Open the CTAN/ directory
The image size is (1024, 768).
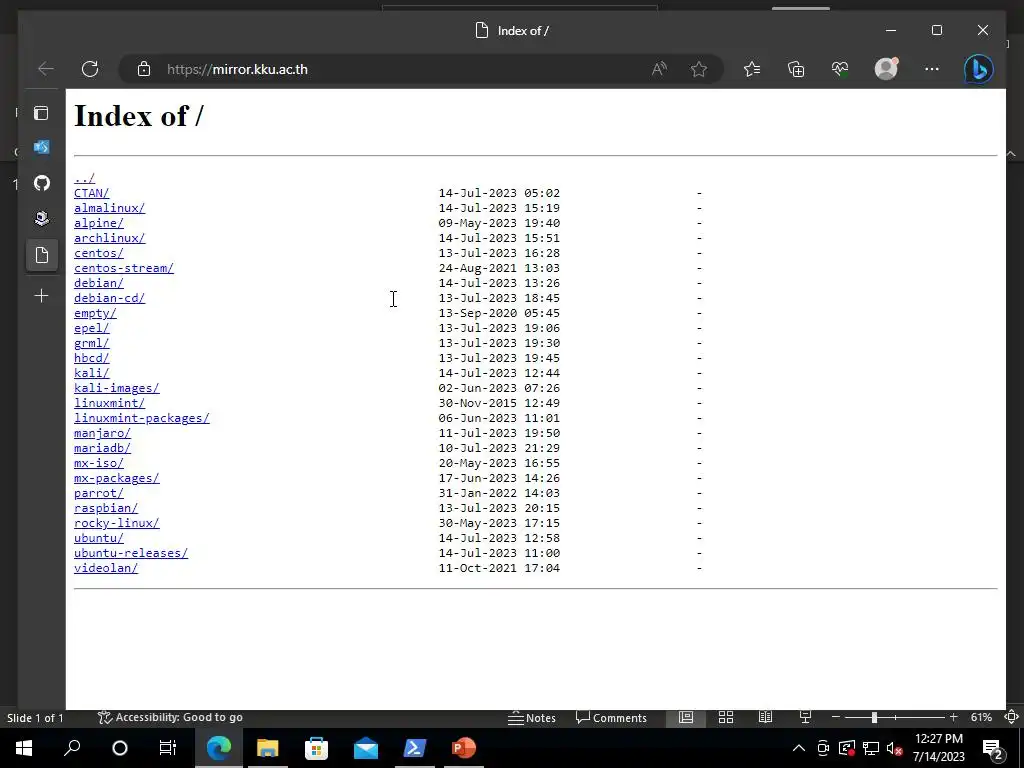91,193
